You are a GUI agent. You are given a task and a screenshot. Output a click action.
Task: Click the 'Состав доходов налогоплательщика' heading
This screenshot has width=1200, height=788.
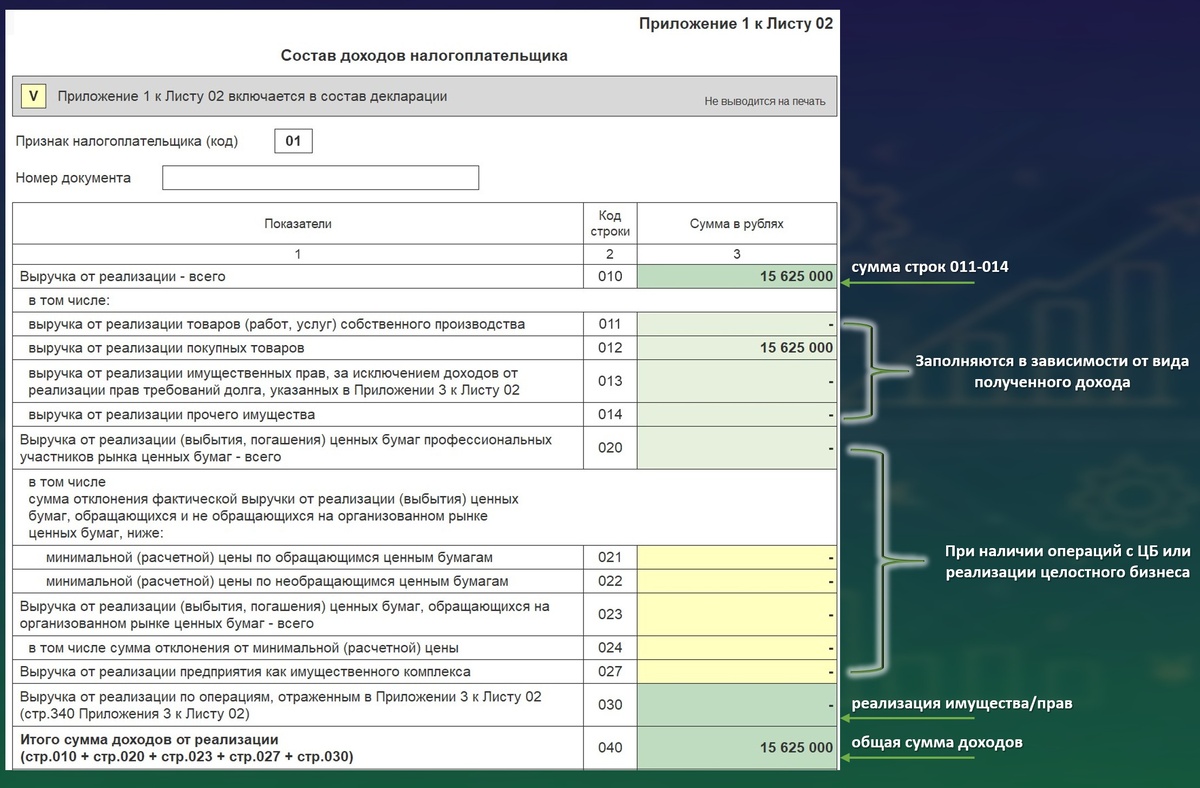coord(424,56)
